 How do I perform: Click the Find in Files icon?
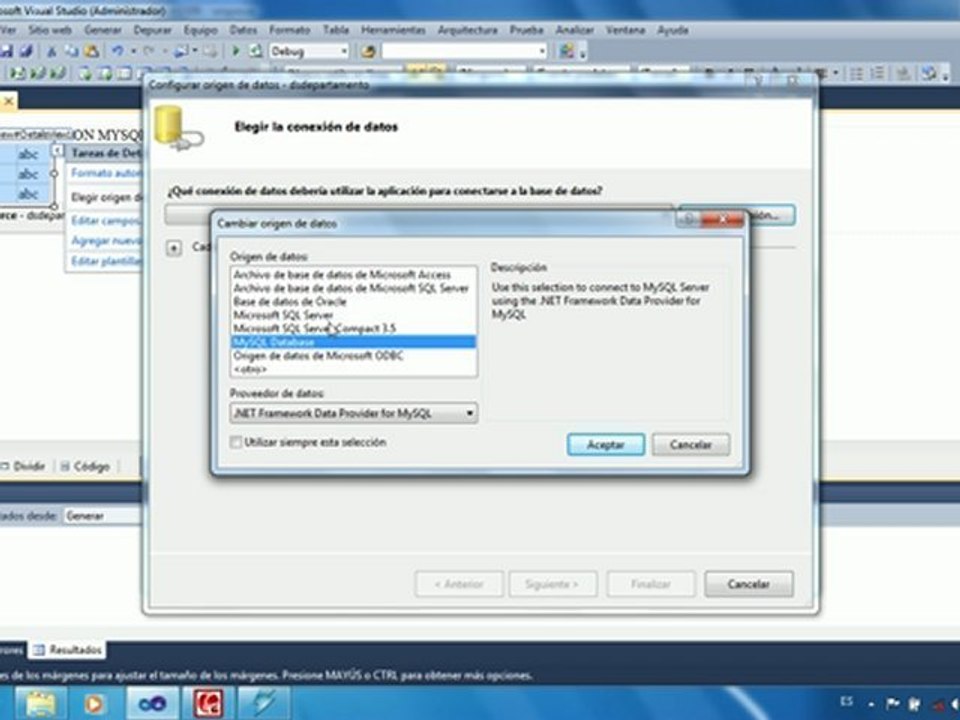(x=368, y=51)
